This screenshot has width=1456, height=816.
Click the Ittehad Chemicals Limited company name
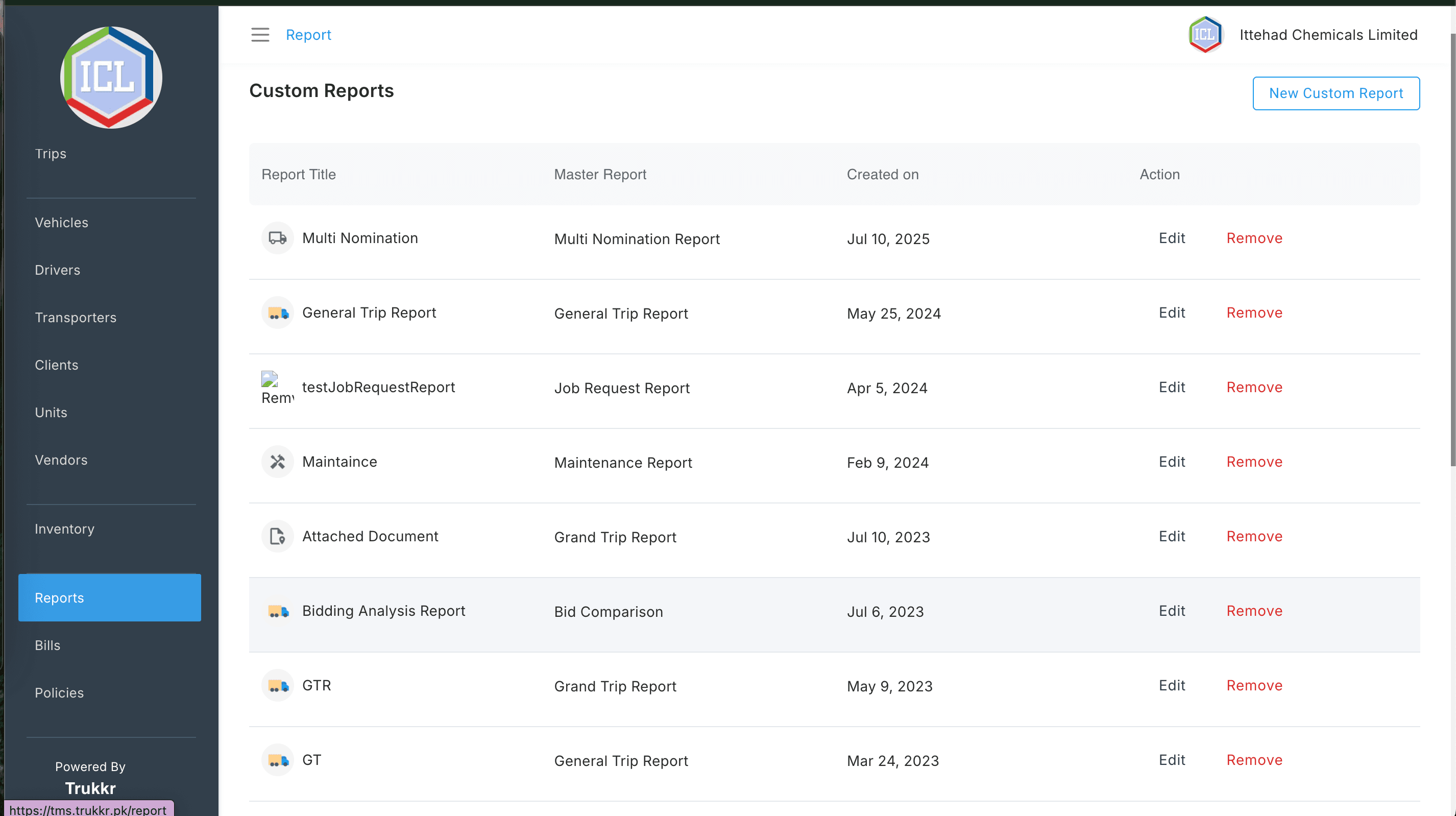tap(1328, 35)
